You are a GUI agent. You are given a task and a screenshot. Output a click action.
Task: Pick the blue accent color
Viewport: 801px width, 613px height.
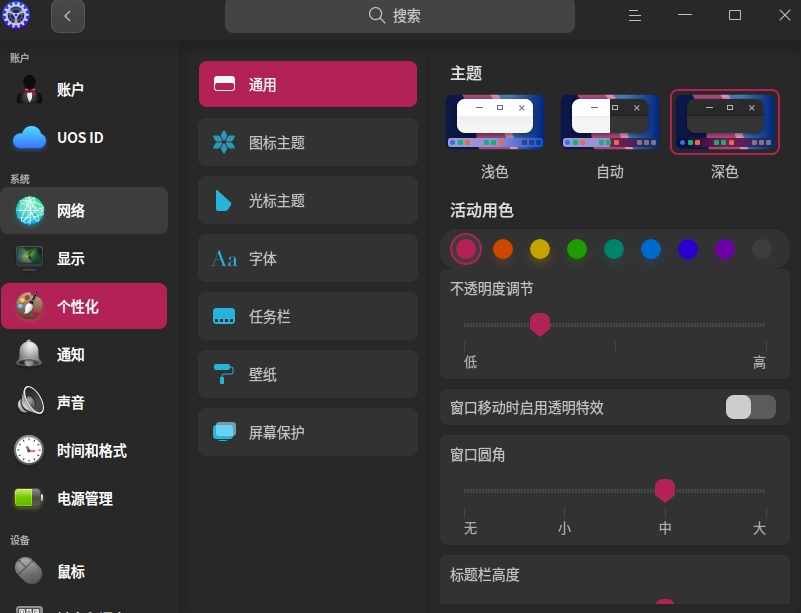pyautogui.click(x=651, y=249)
